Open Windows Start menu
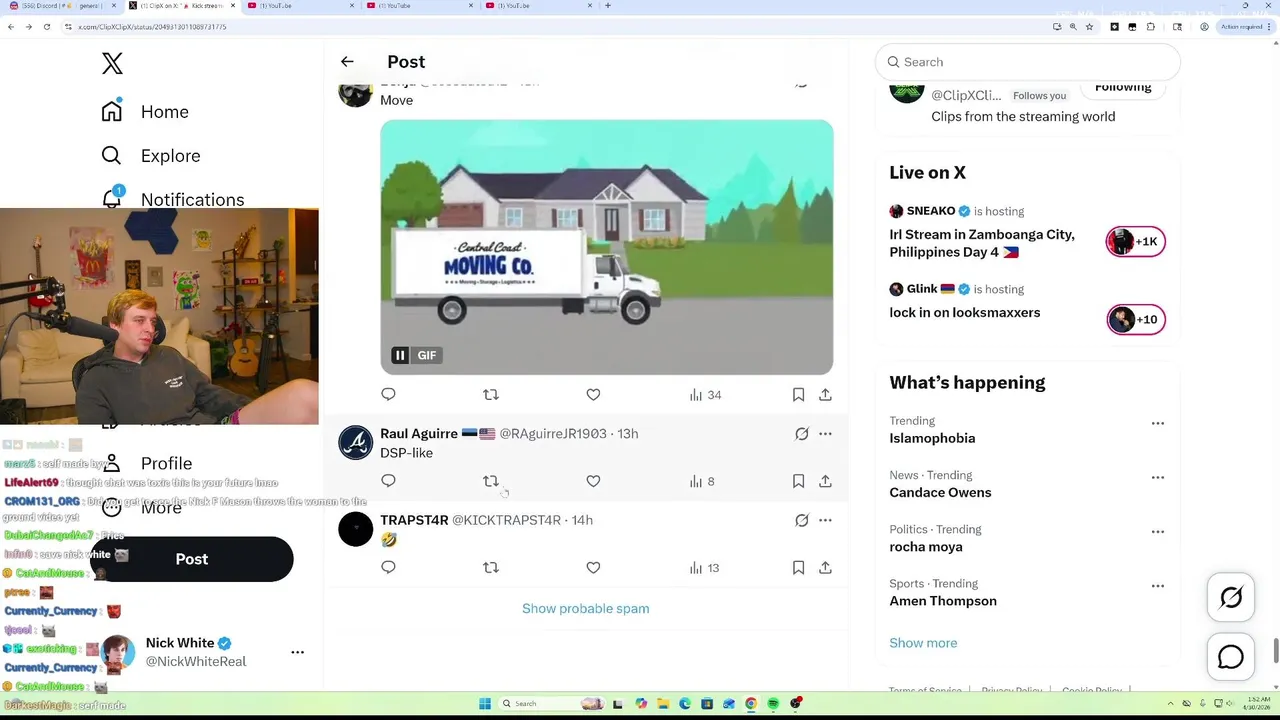The height and width of the screenshot is (720, 1280). coord(485,704)
